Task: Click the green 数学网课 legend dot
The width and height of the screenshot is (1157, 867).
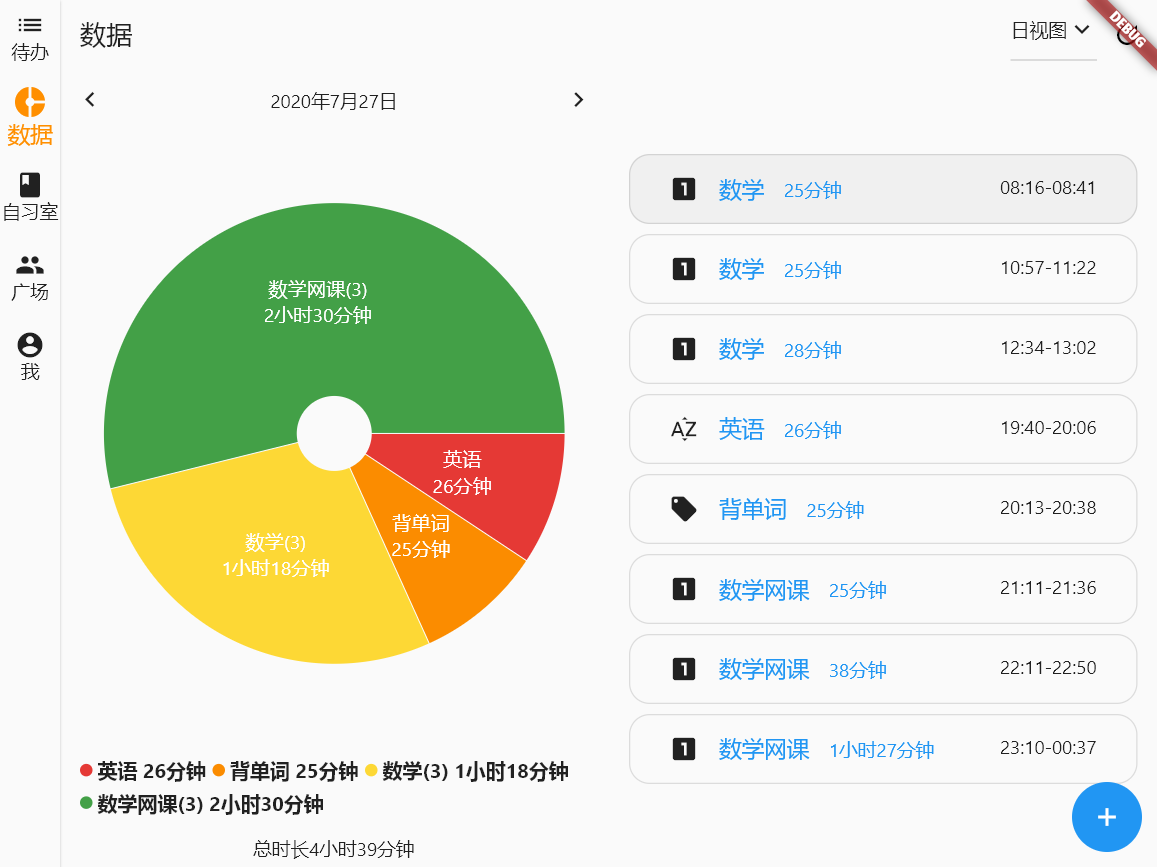Action: [x=86, y=803]
